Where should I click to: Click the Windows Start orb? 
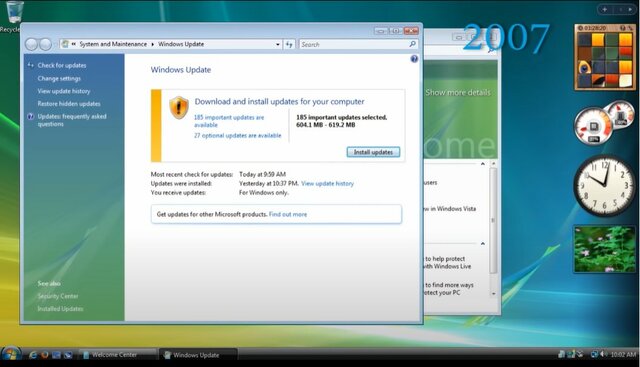pos(11,354)
